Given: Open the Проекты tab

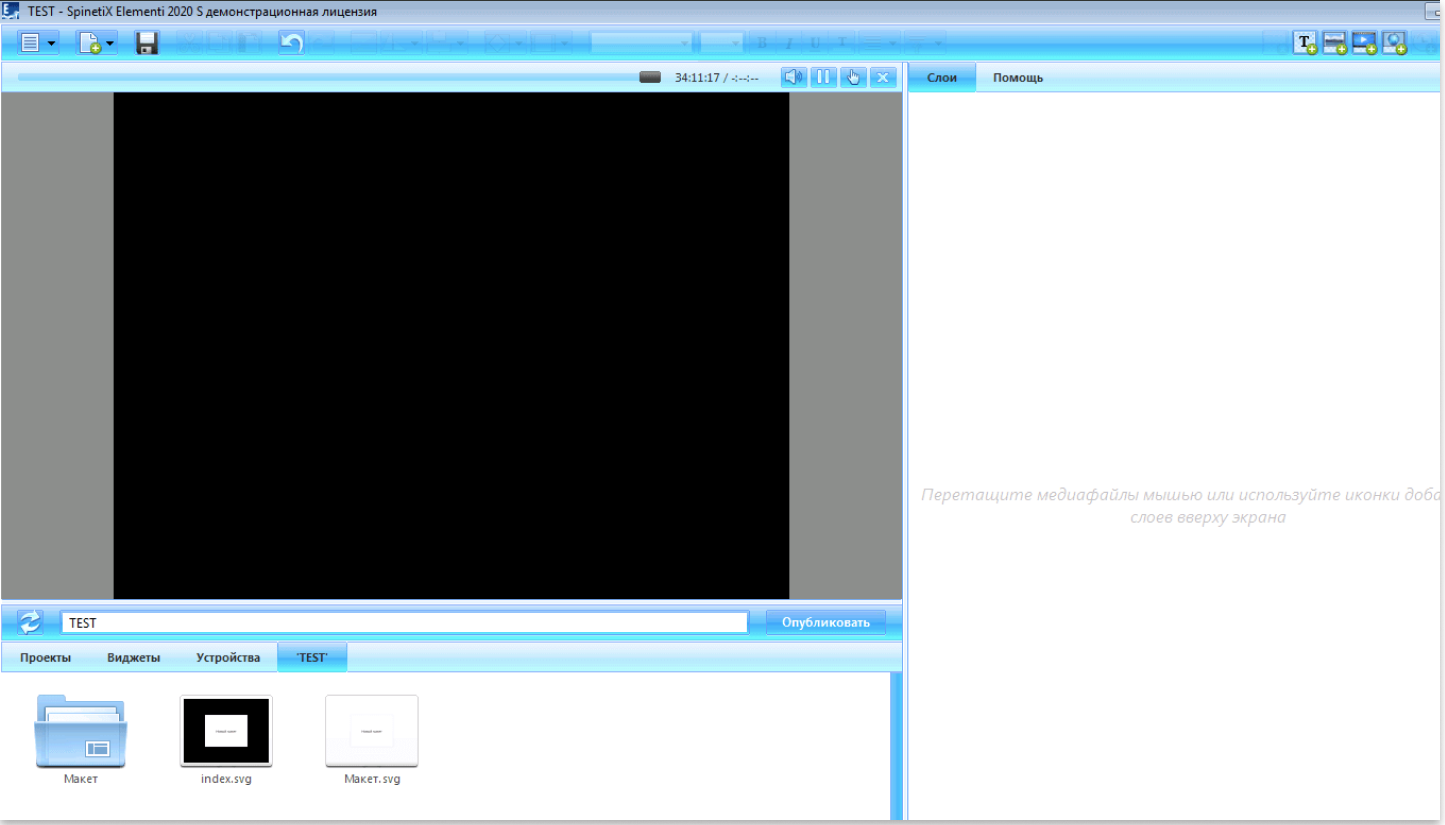Looking at the screenshot, I should [45, 657].
